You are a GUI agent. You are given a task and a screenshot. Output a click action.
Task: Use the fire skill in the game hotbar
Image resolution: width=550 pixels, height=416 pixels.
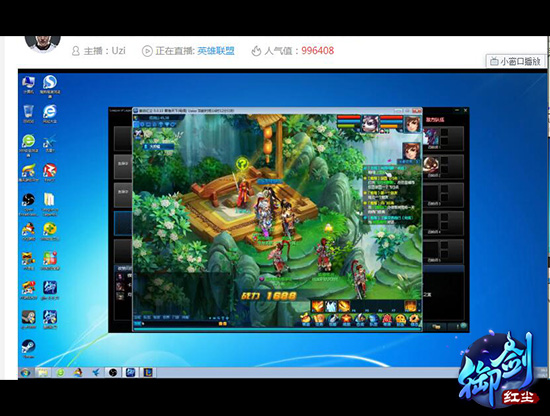coord(317,306)
